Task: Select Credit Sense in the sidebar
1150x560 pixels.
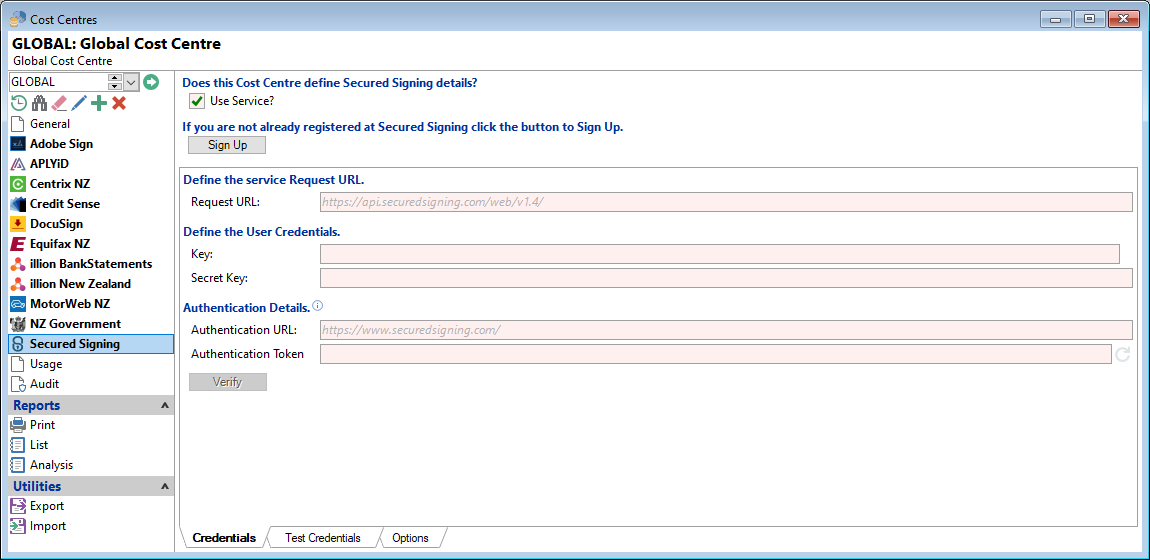Action: pos(91,204)
